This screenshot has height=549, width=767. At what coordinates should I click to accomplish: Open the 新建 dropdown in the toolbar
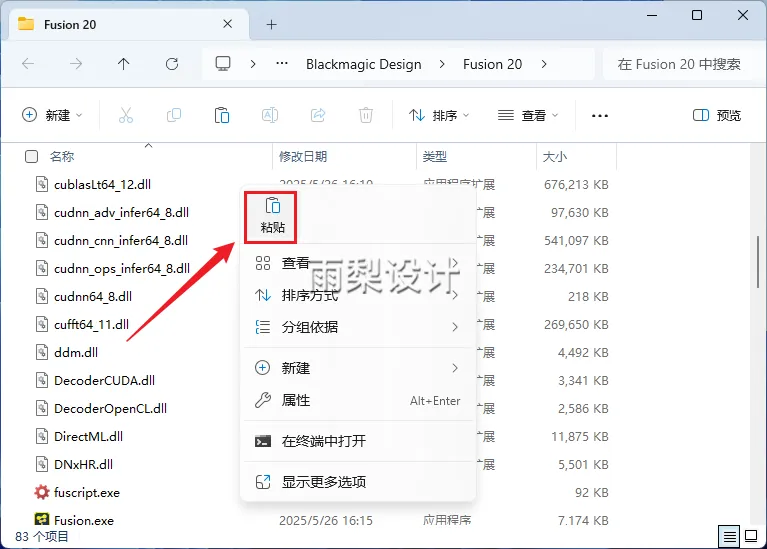52,115
